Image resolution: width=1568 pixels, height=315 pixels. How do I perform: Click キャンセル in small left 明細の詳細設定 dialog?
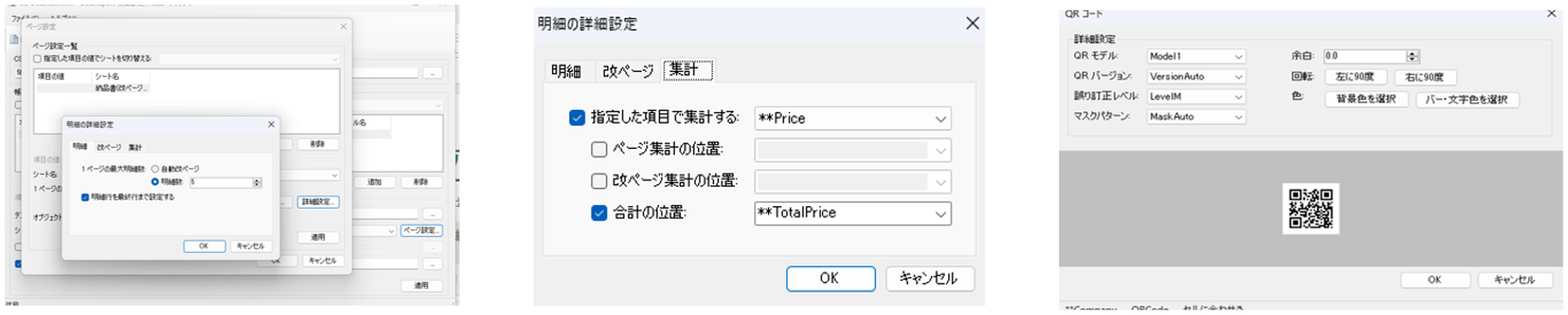click(x=250, y=246)
